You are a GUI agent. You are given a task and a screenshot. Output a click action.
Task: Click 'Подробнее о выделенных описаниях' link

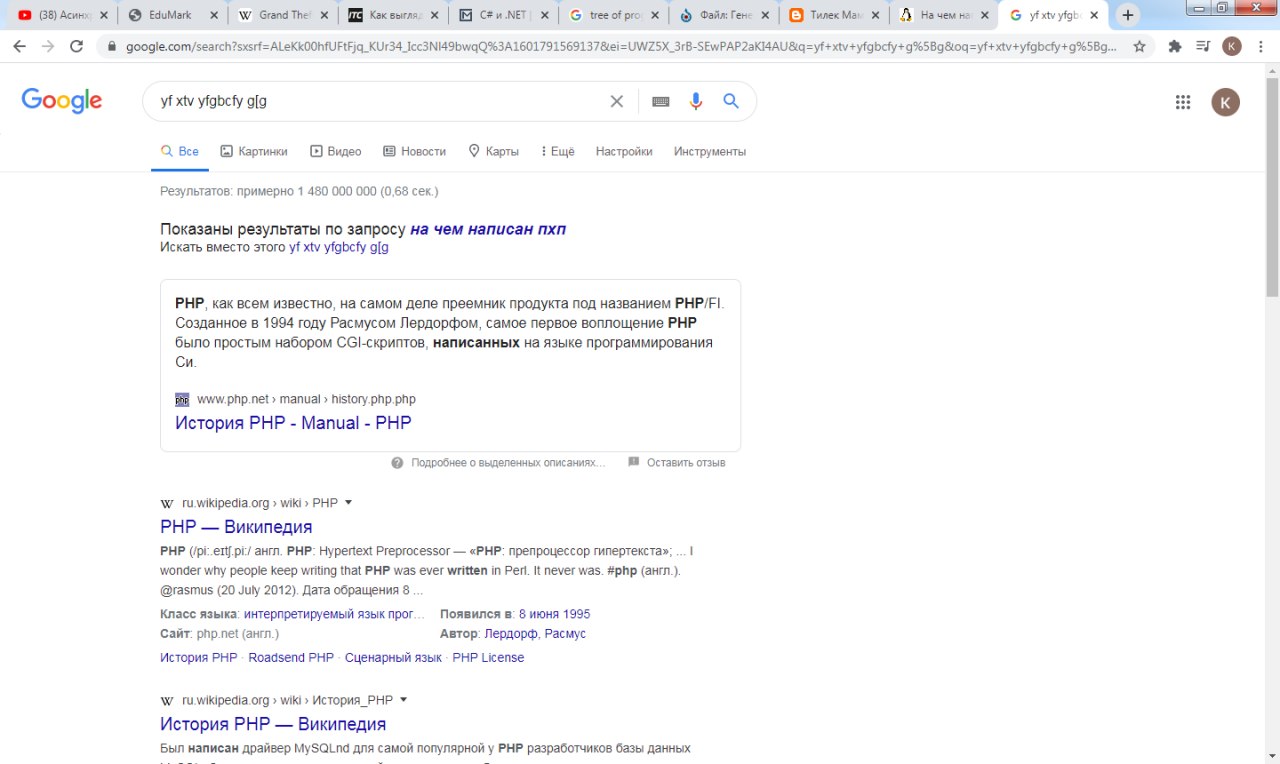tap(508, 463)
